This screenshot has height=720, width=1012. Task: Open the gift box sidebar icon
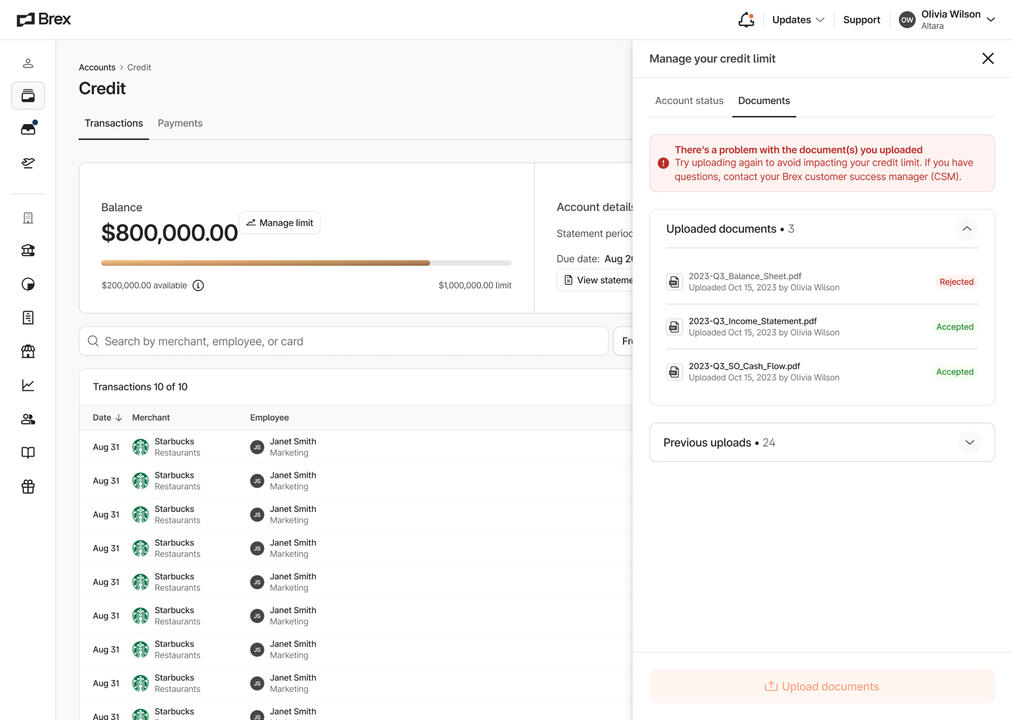coord(28,486)
